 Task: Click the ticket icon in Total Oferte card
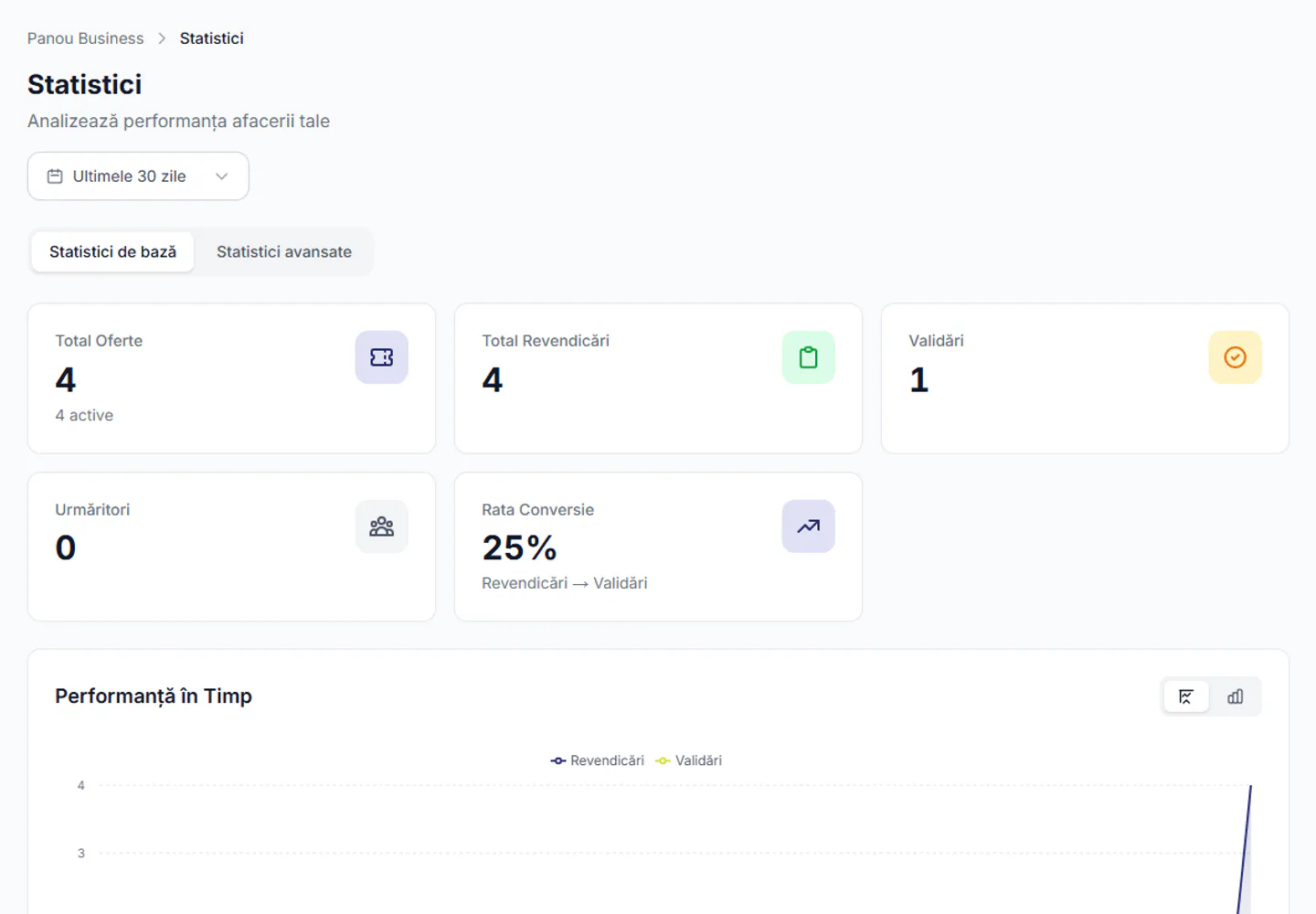(x=381, y=357)
